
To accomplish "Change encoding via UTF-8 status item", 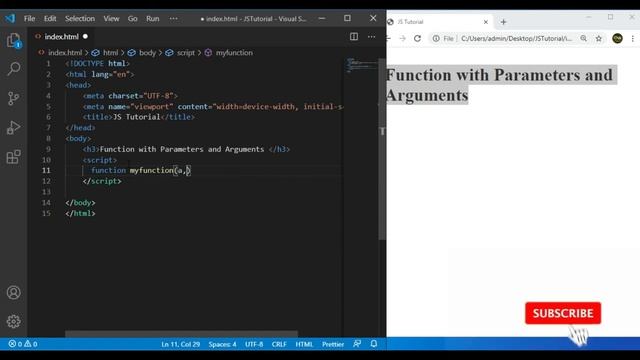I will [254, 344].
